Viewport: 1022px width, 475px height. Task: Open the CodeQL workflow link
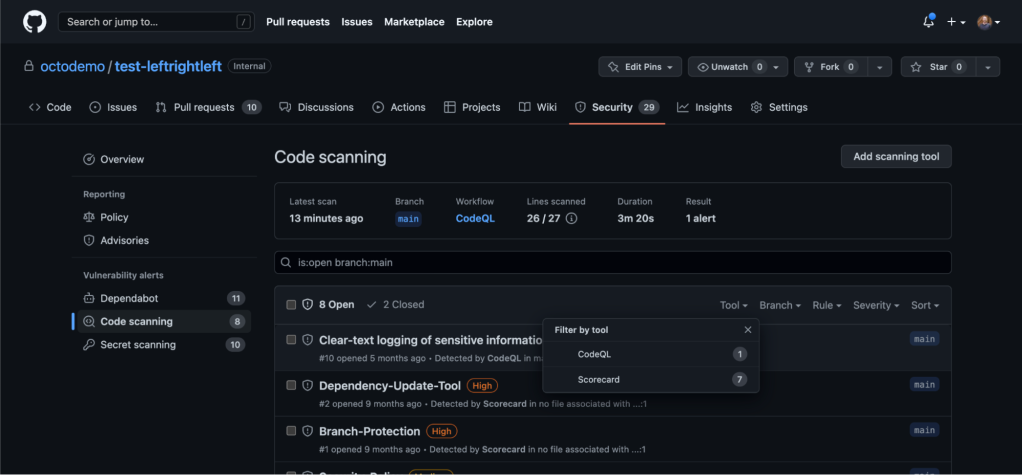(474, 218)
